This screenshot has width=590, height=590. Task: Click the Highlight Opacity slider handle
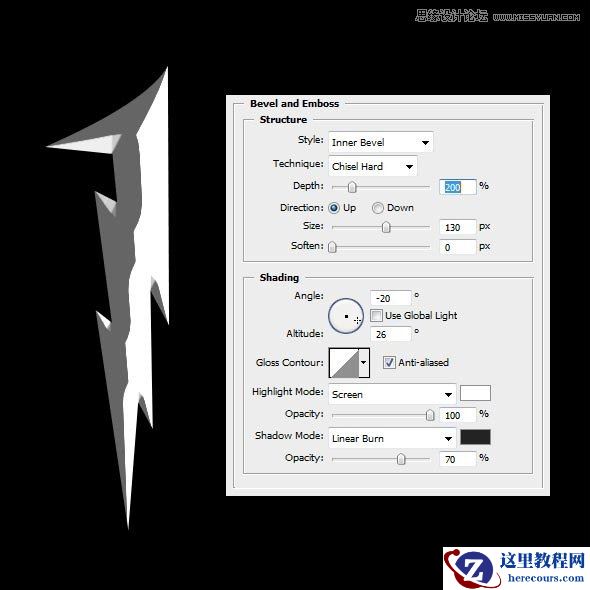[x=430, y=415]
